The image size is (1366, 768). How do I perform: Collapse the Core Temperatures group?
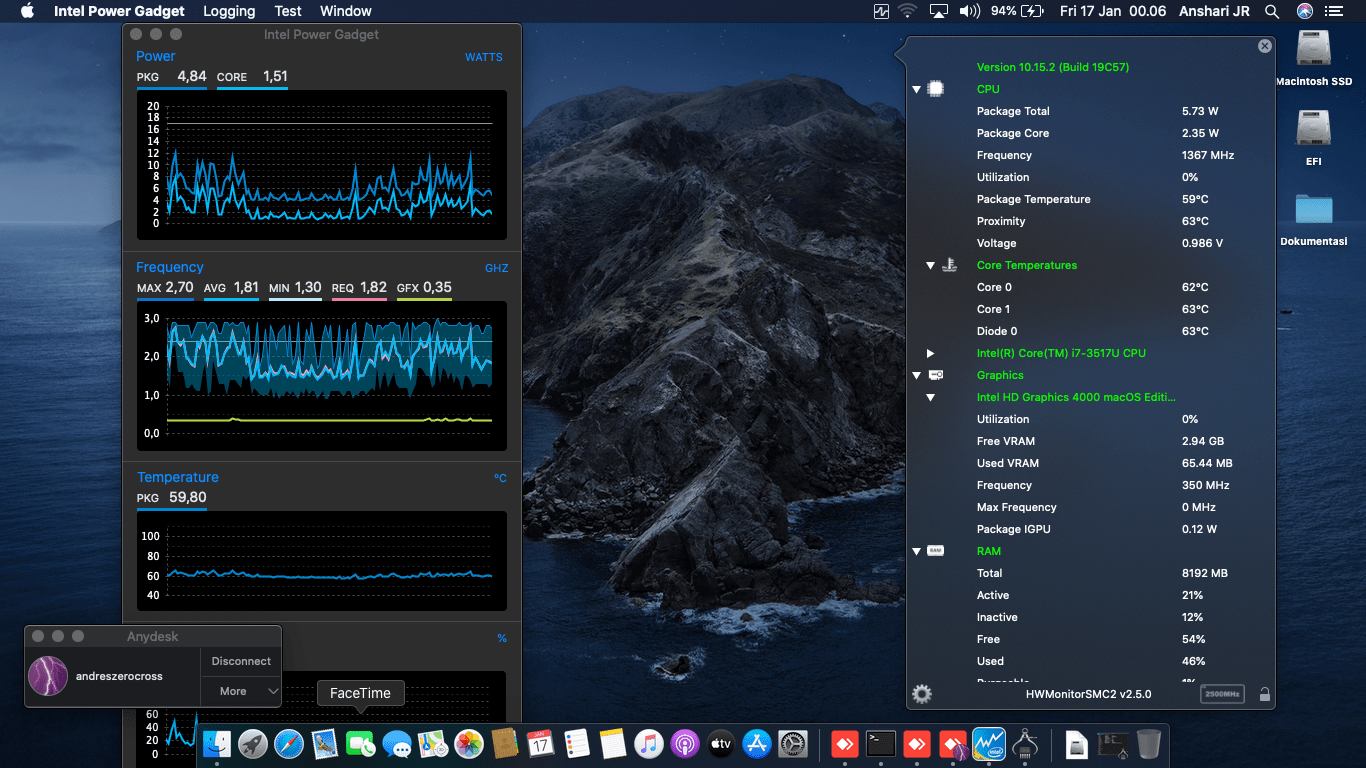click(x=930, y=266)
